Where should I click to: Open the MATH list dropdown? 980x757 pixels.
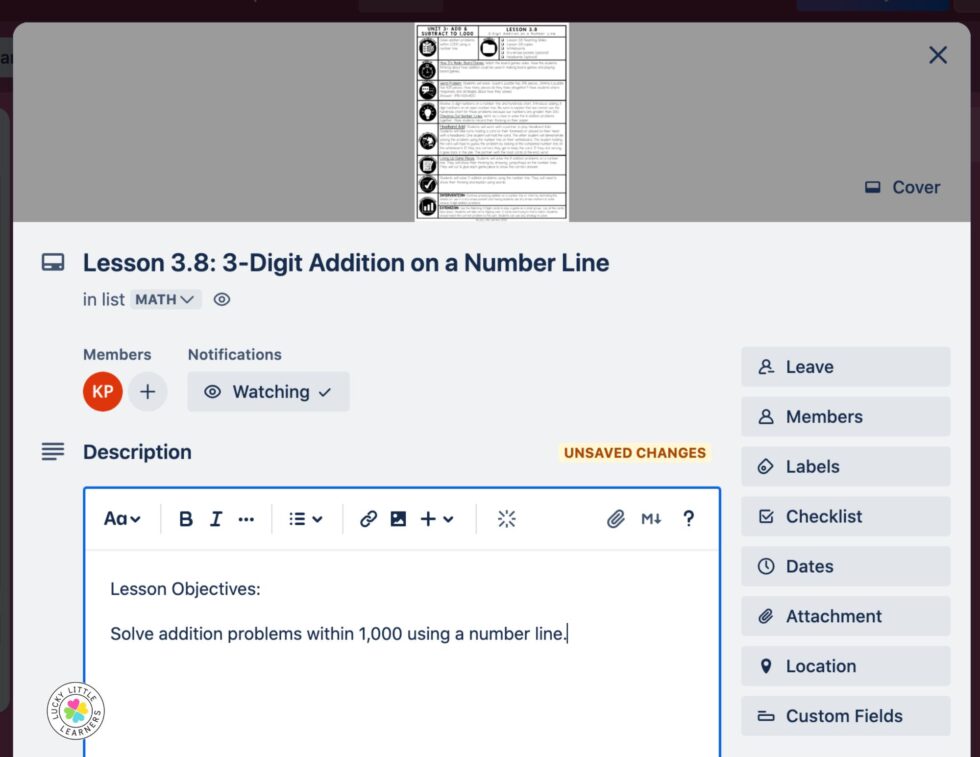pyautogui.click(x=166, y=299)
